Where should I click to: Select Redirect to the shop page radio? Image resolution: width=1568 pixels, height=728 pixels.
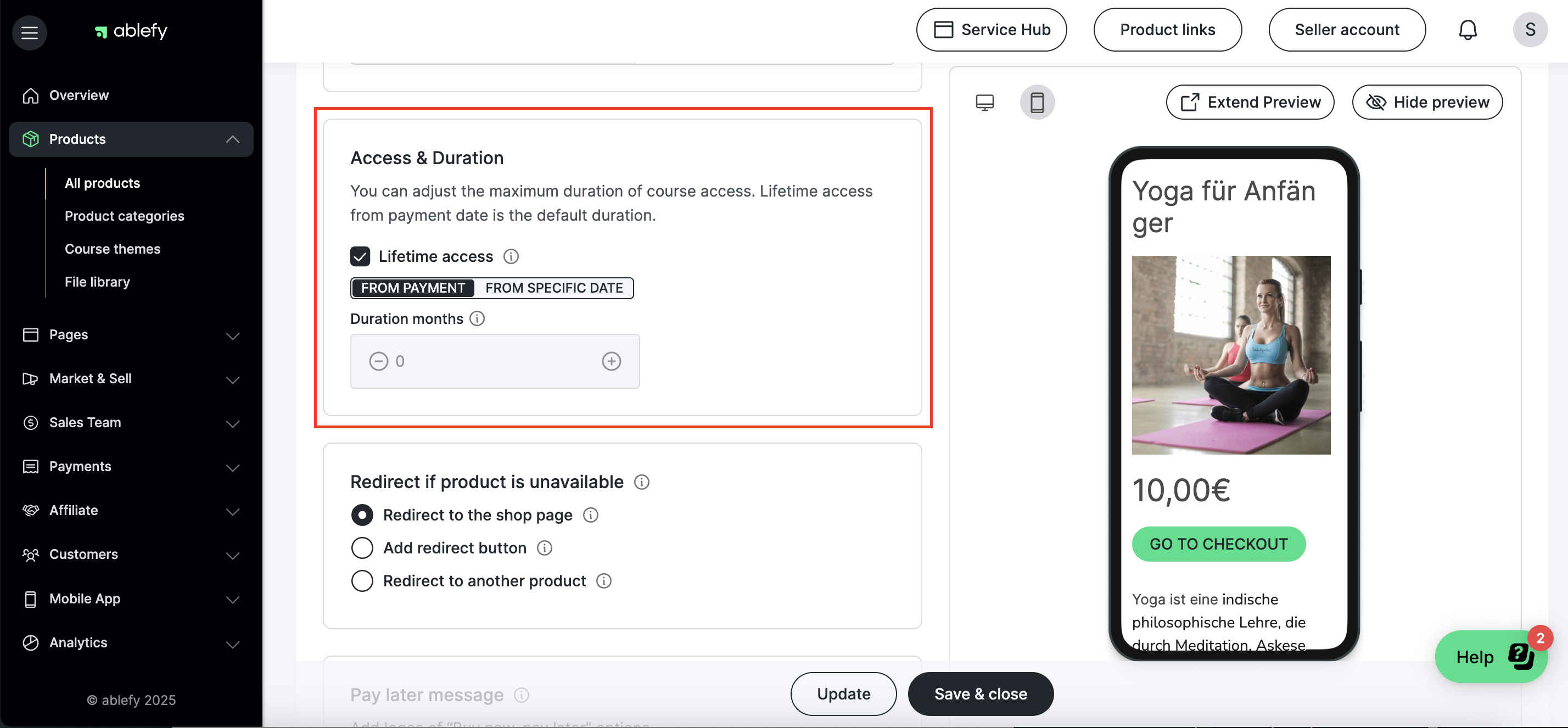(x=362, y=516)
